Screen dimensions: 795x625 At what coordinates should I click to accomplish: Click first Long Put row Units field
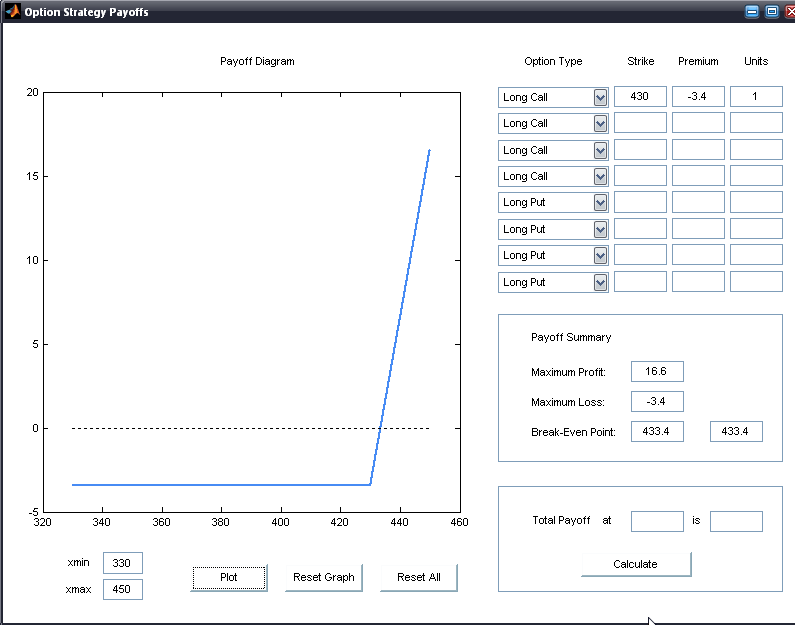pos(756,202)
